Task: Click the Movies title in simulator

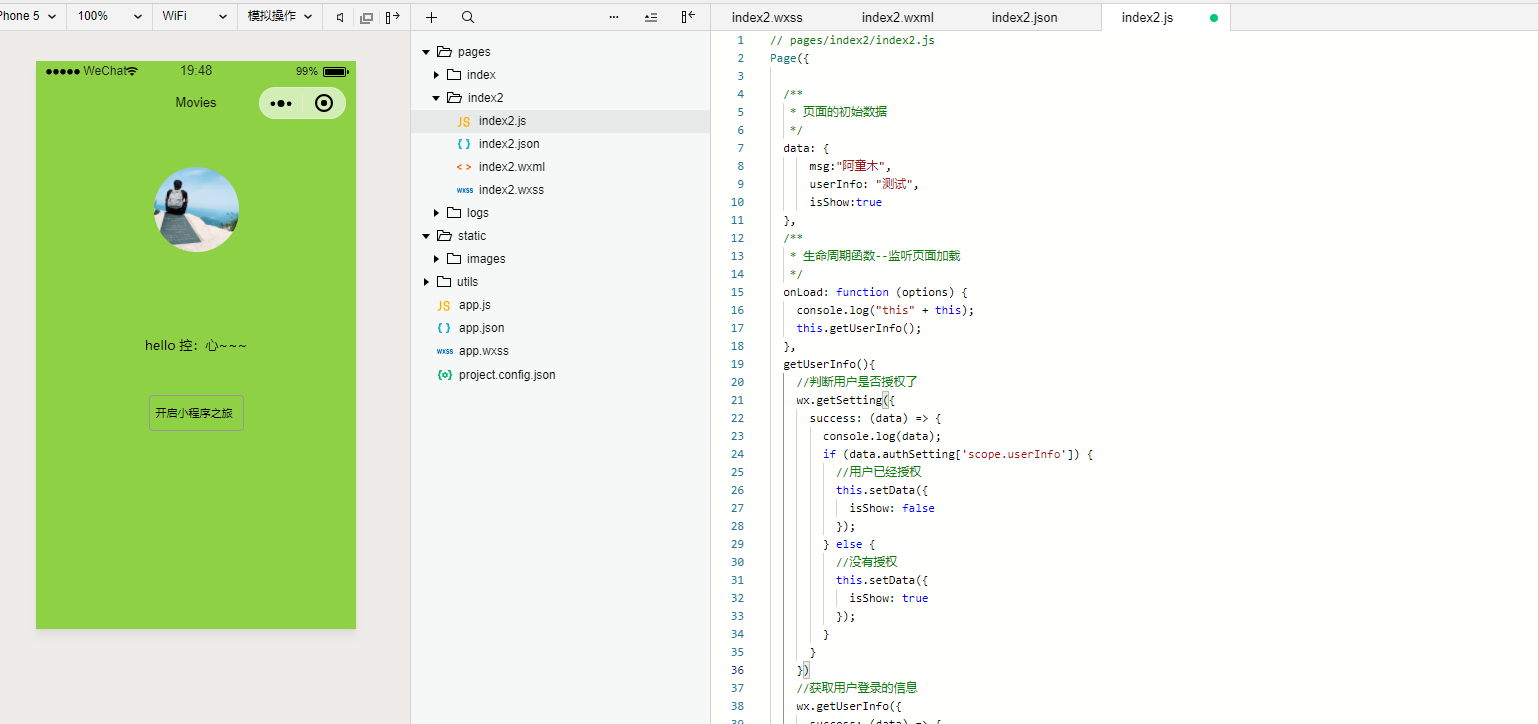Action: pyautogui.click(x=196, y=102)
